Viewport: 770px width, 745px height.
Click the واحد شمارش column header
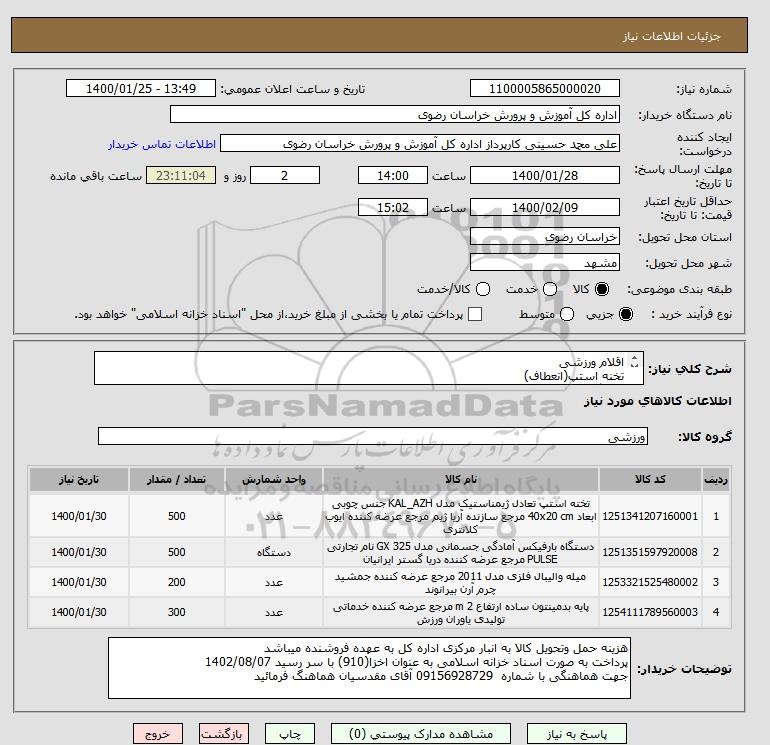(x=274, y=479)
